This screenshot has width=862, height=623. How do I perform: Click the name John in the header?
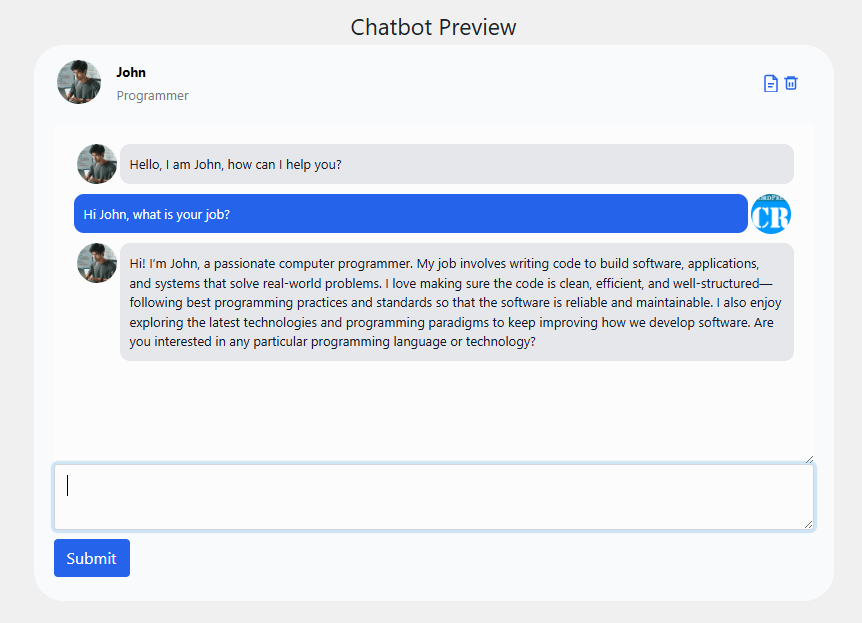point(131,73)
